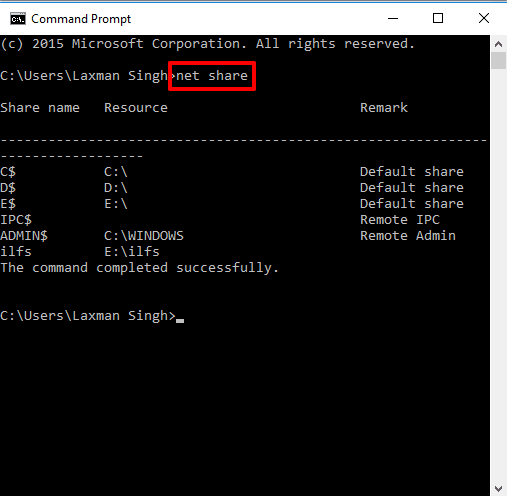507x496 pixels.
Task: Click the "D$" share name
Action: click(8, 188)
